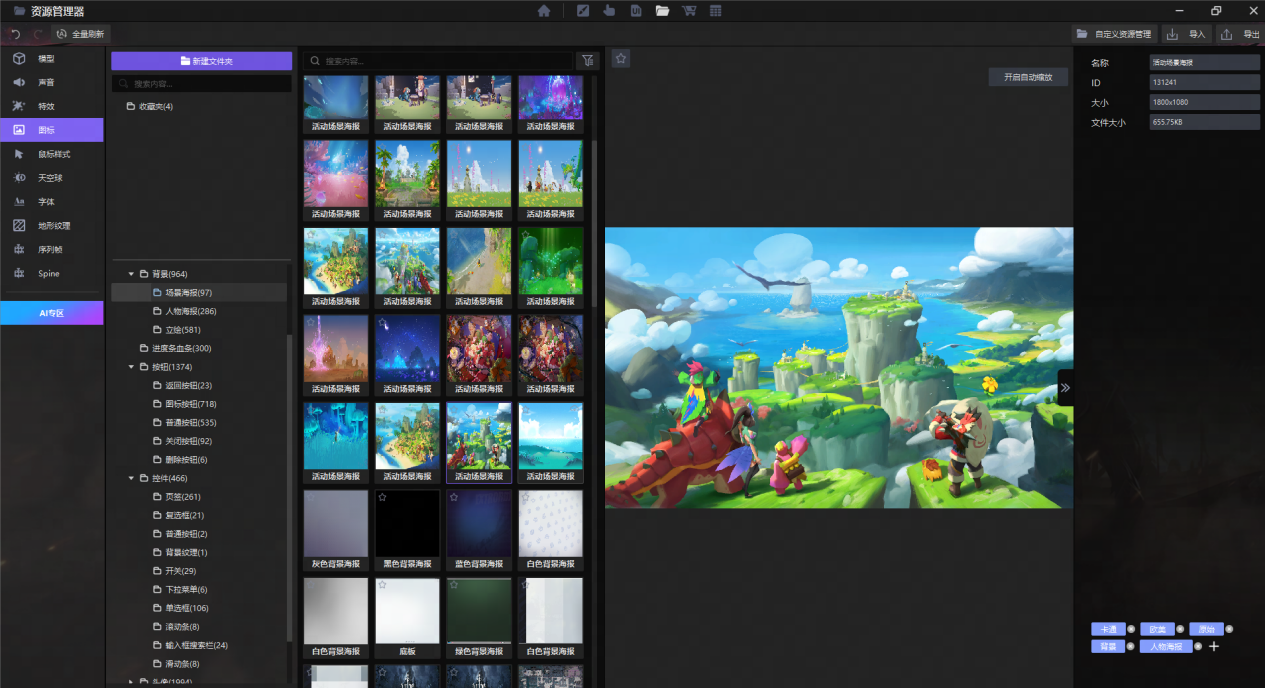Select the 绿色背景海报 thumbnail
The width and height of the screenshot is (1265, 688).
(x=479, y=611)
